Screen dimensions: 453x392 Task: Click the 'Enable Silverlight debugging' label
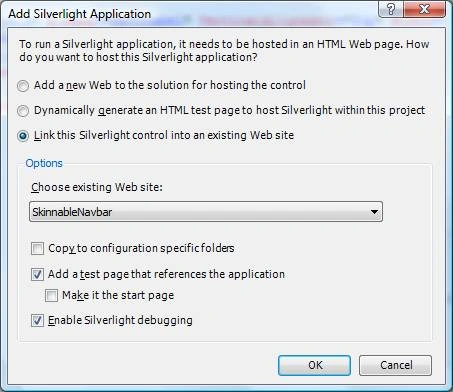120,320
